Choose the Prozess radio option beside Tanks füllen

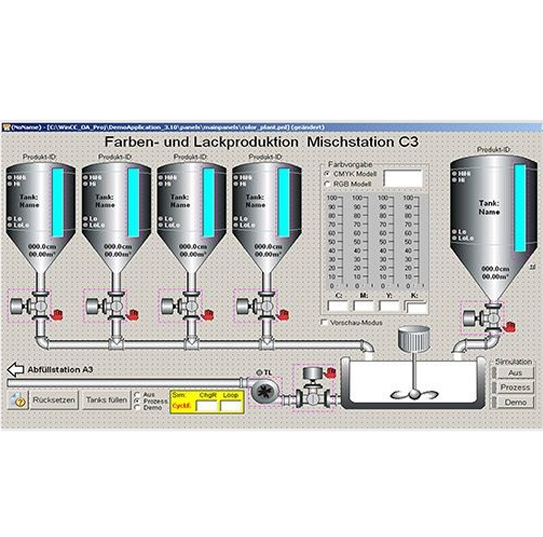(137, 401)
